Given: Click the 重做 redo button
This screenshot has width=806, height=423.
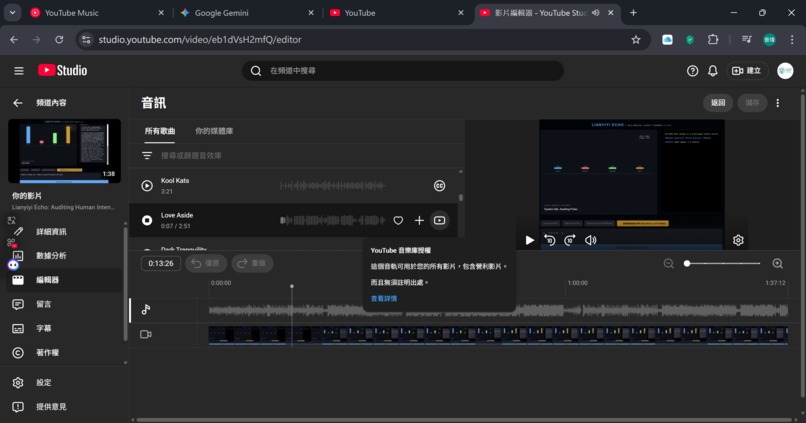Looking at the screenshot, I should click(x=252, y=264).
